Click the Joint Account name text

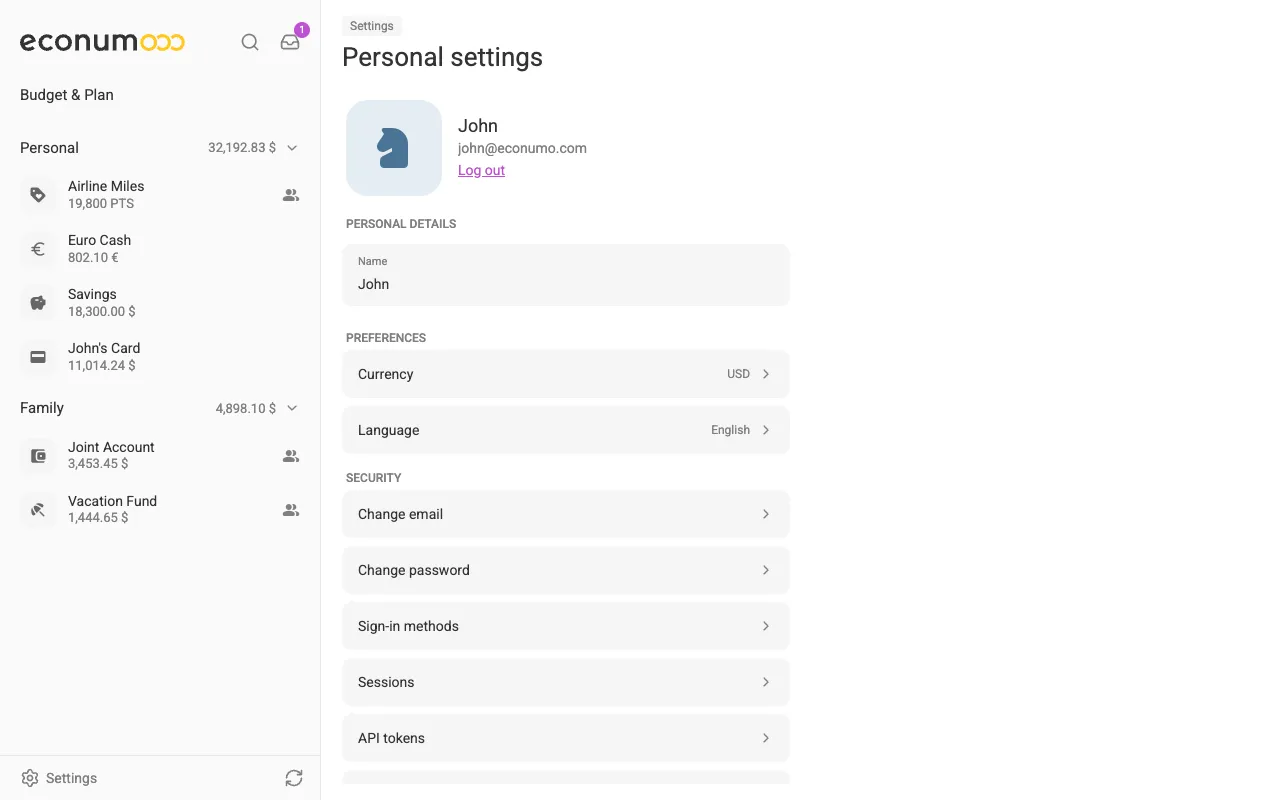111,447
